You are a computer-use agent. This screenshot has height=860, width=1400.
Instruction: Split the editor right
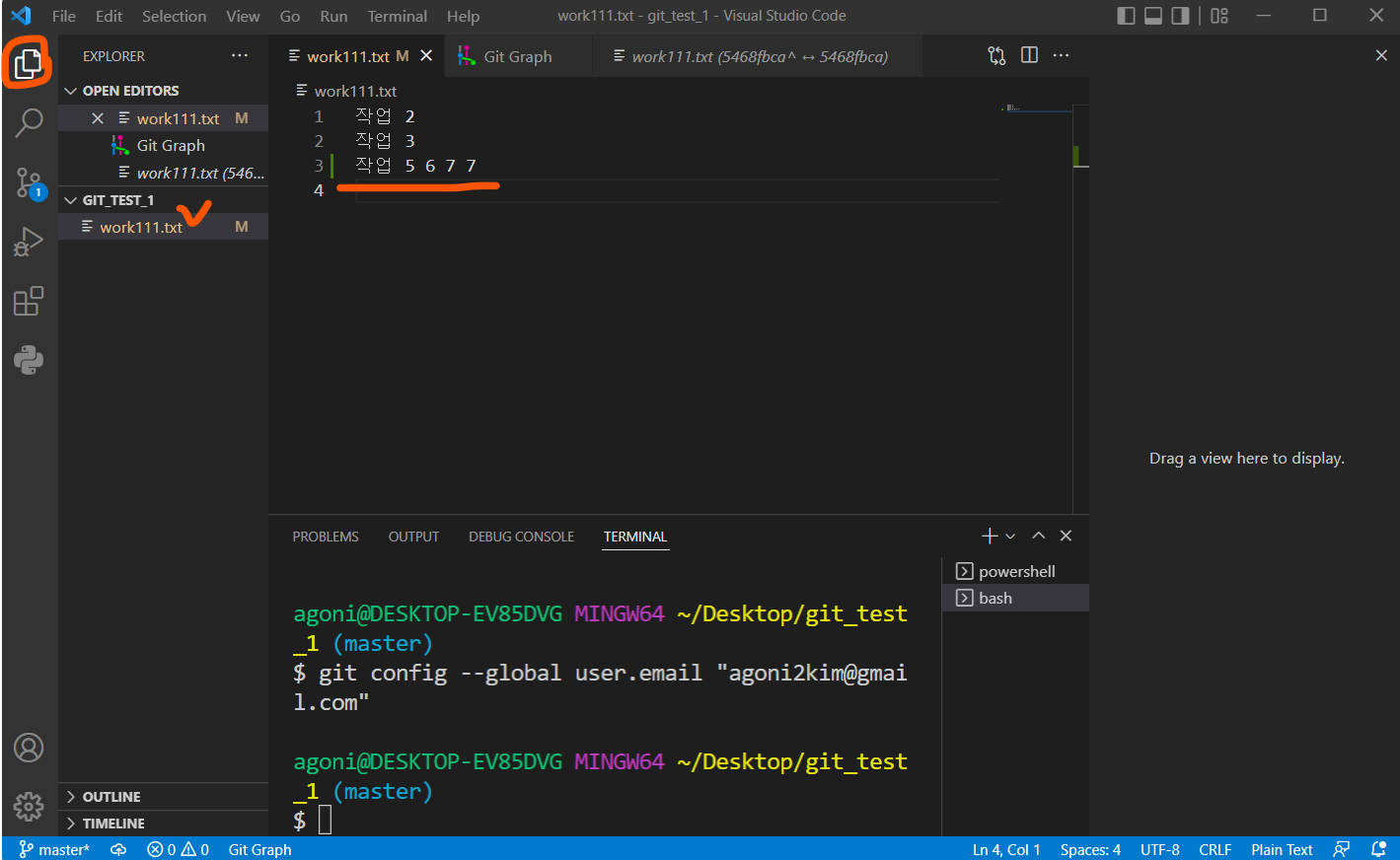coord(1029,55)
